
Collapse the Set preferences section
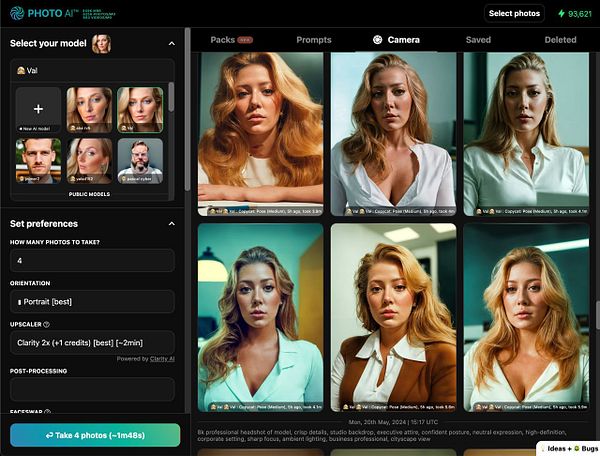click(x=172, y=224)
